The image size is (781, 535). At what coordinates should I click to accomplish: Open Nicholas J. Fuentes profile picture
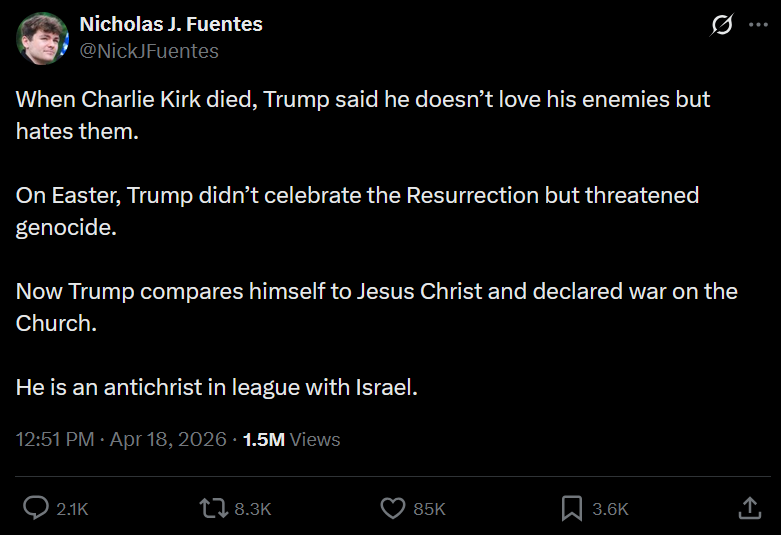click(41, 38)
